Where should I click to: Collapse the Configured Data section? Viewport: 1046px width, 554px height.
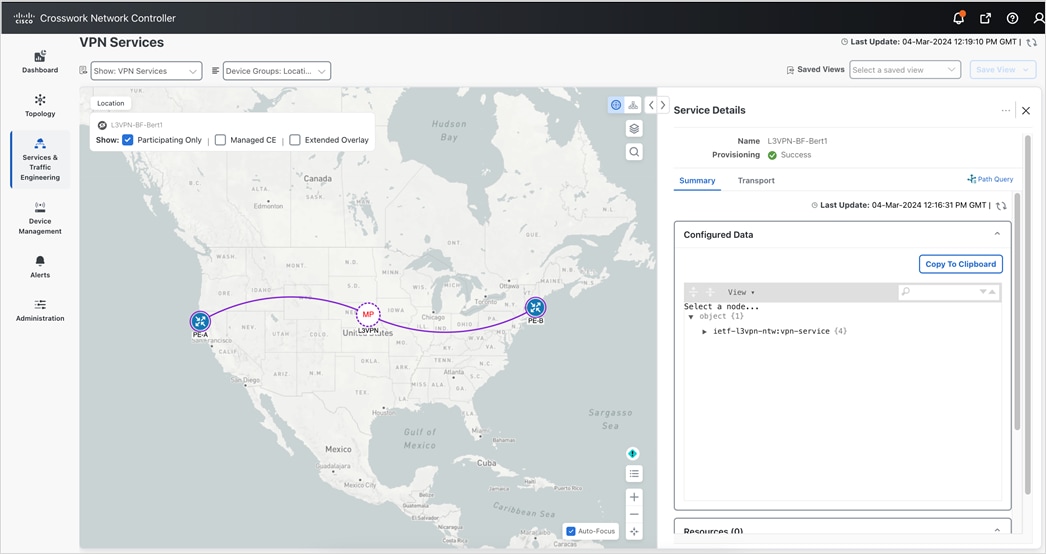click(x=997, y=234)
